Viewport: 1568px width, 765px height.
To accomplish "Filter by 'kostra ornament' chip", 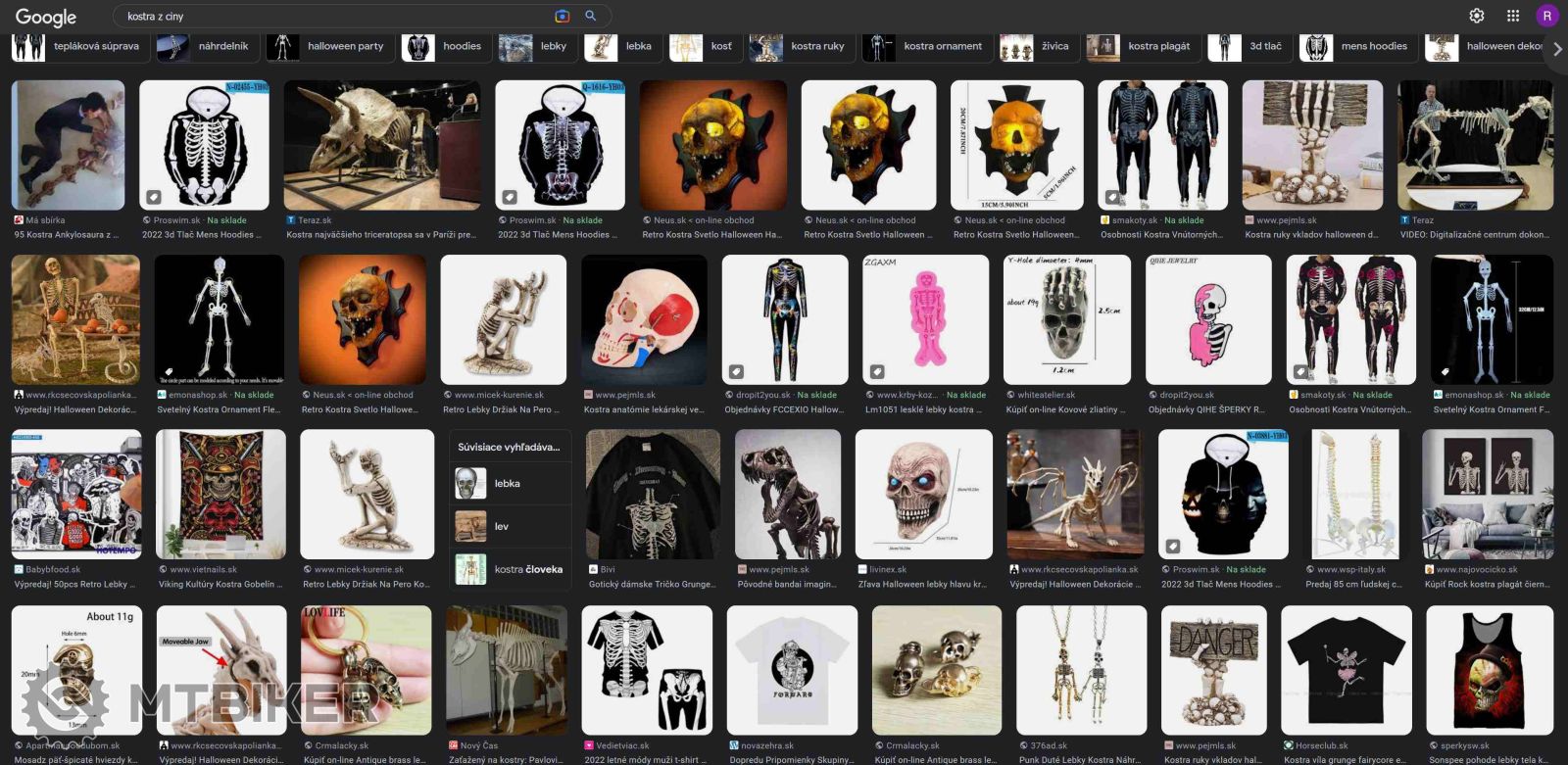I will click(x=925, y=46).
